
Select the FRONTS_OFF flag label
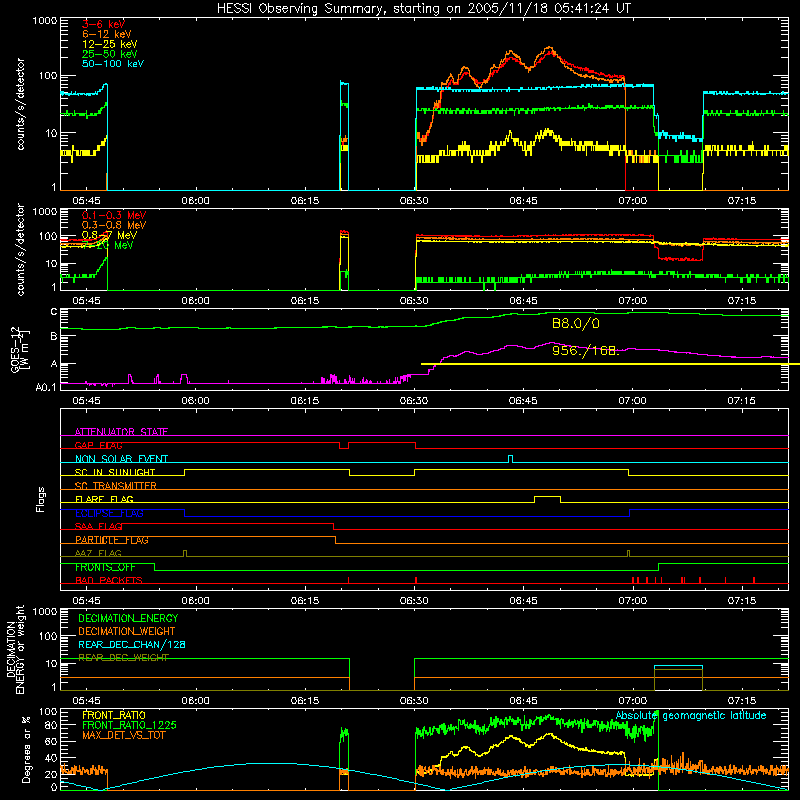coord(105,567)
